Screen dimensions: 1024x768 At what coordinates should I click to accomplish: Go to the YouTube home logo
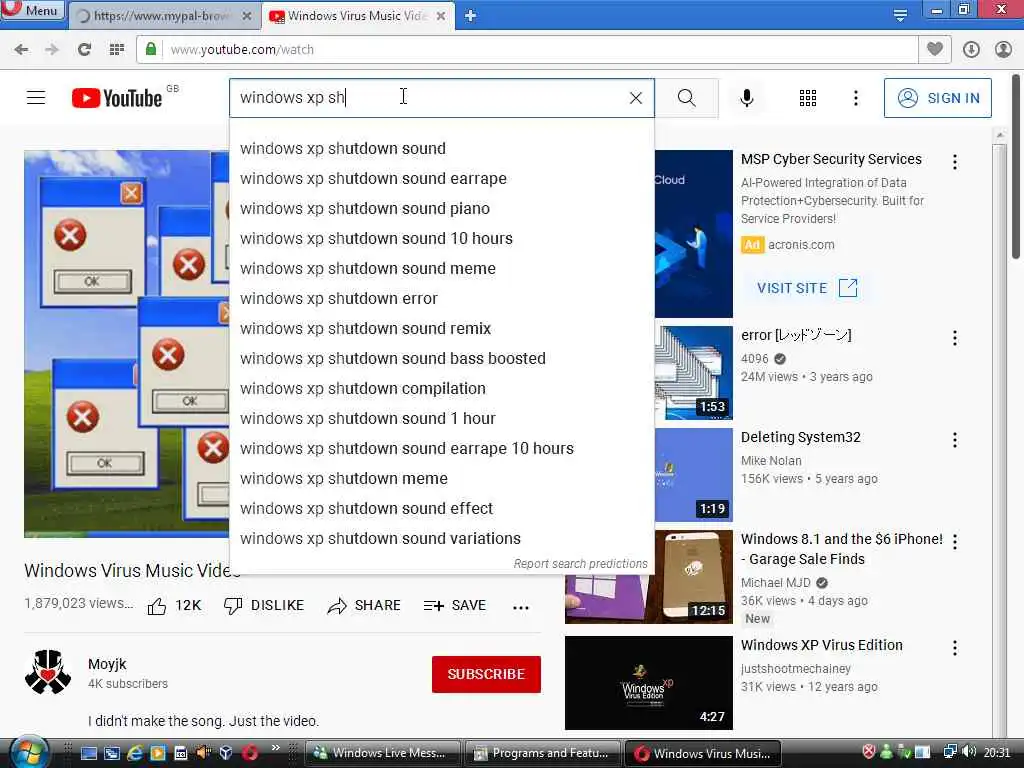117,98
